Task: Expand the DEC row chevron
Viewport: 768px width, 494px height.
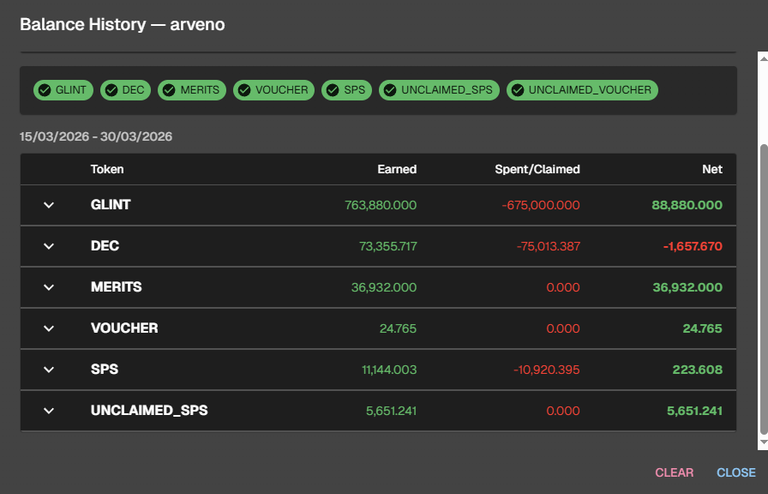Action: point(48,246)
